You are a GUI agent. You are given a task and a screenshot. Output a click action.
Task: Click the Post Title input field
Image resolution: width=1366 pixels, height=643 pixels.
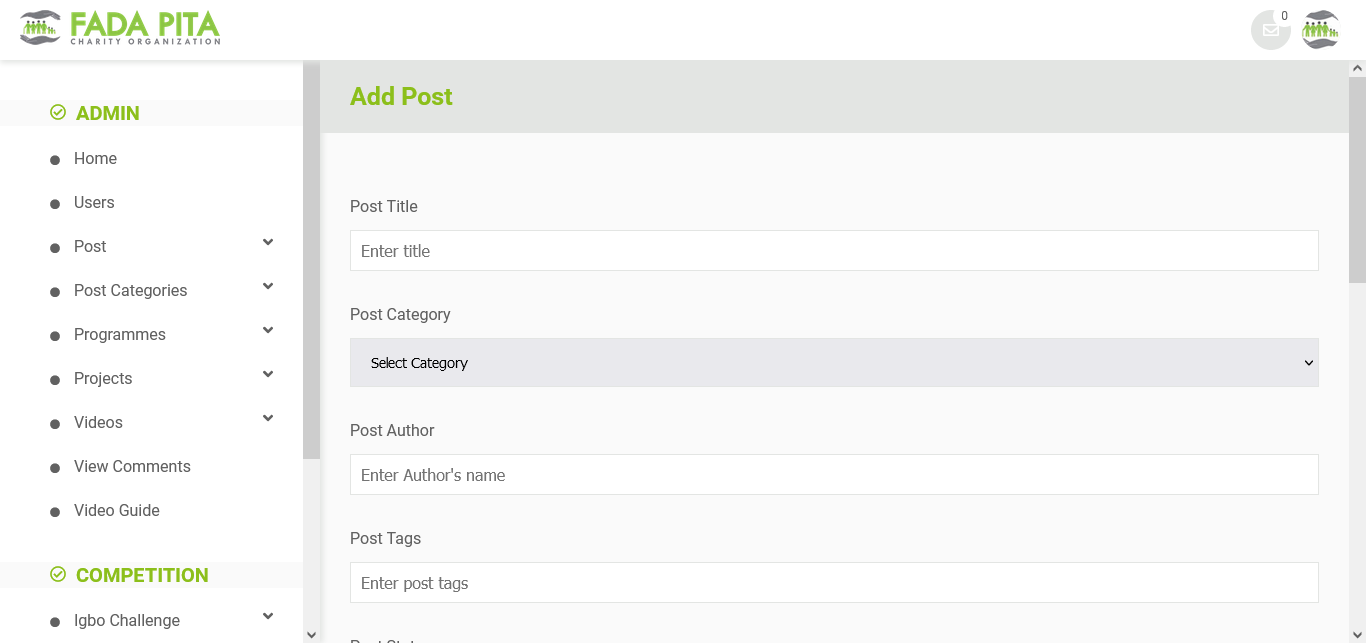point(834,251)
